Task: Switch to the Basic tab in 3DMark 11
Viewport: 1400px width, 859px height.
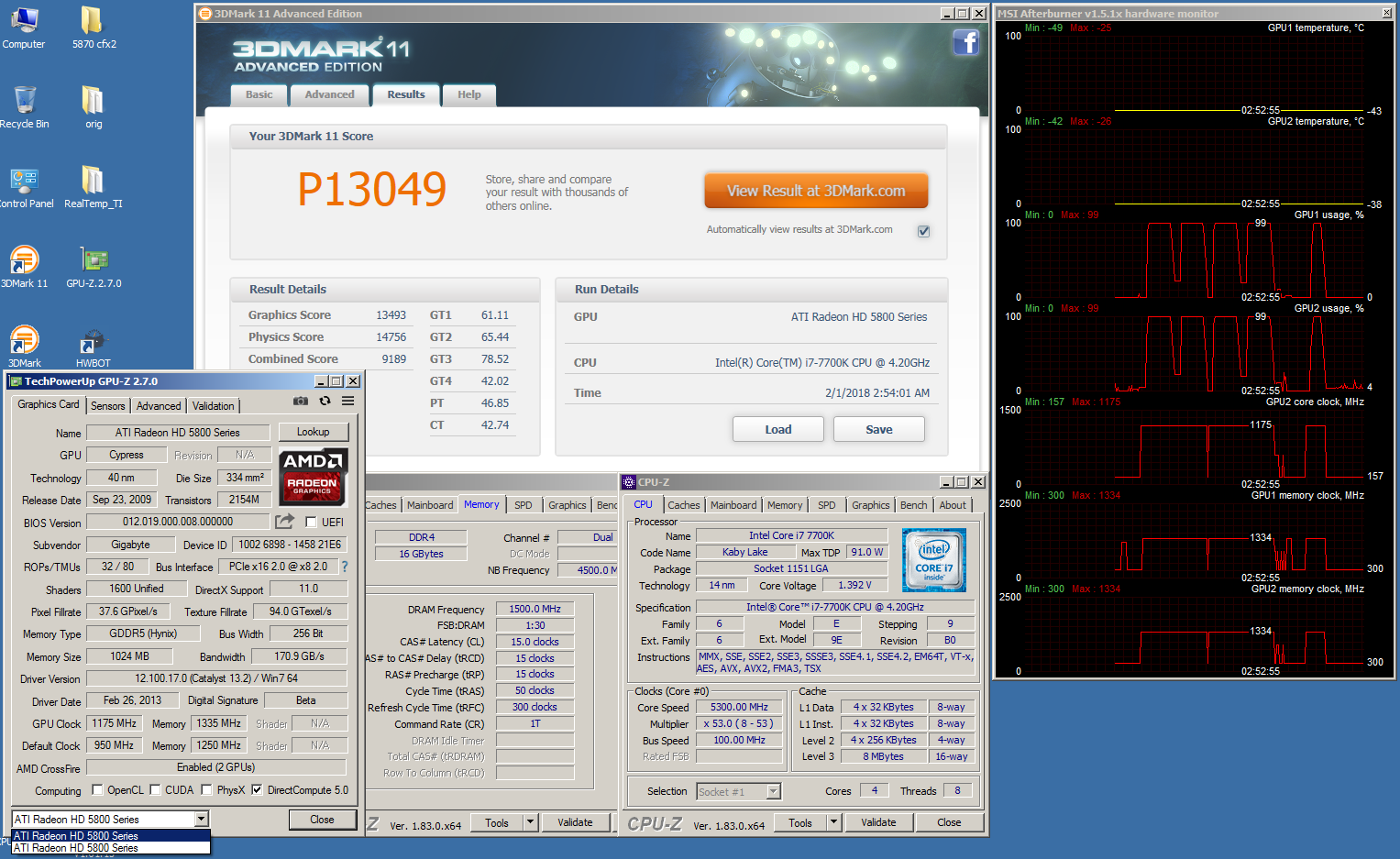Action: 259,94
